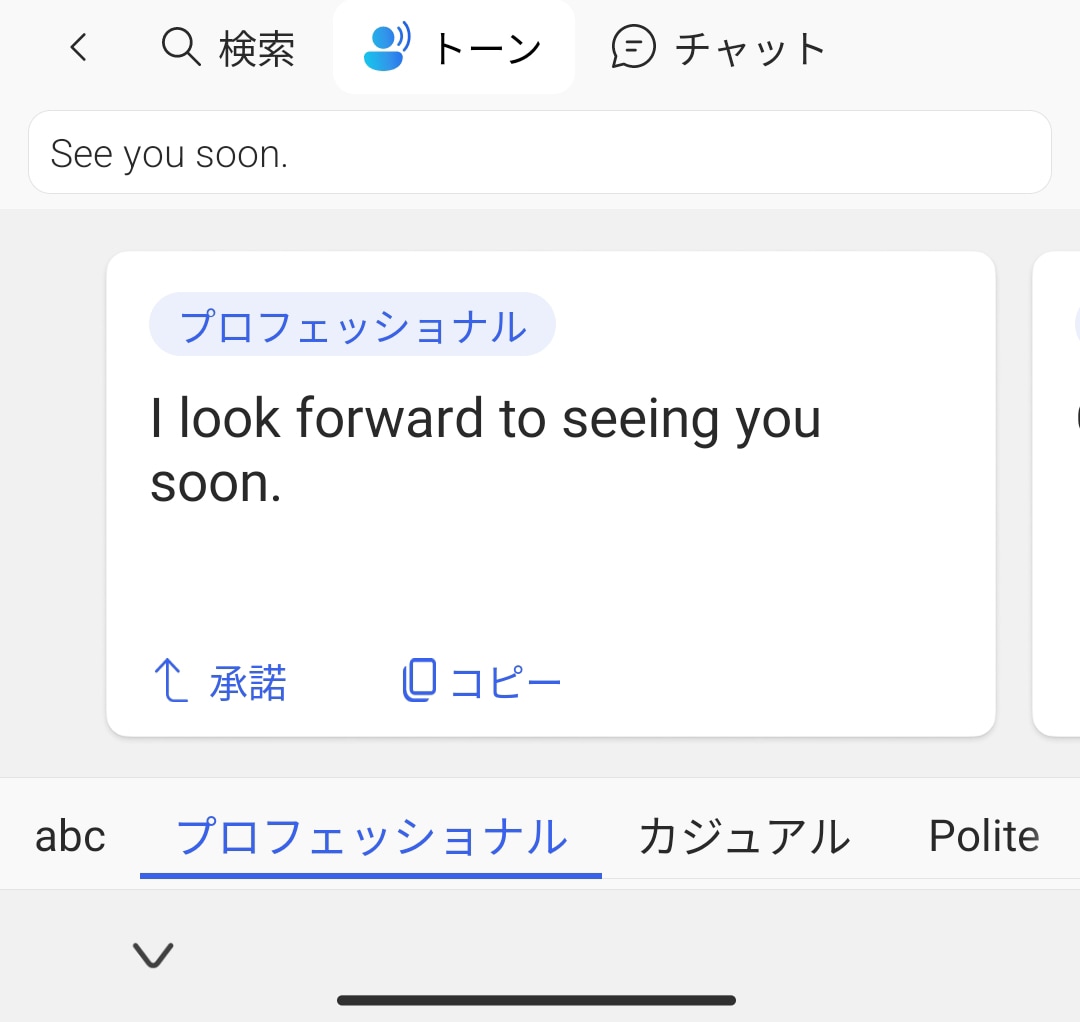Tap the chat bubble icon

pyautogui.click(x=634, y=47)
